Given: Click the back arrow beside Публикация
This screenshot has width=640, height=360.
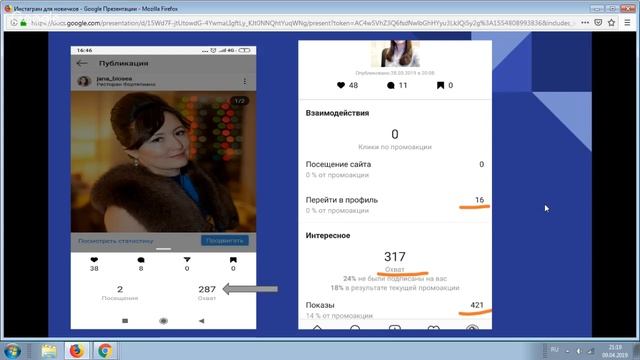Looking at the screenshot, I should 82,63.
